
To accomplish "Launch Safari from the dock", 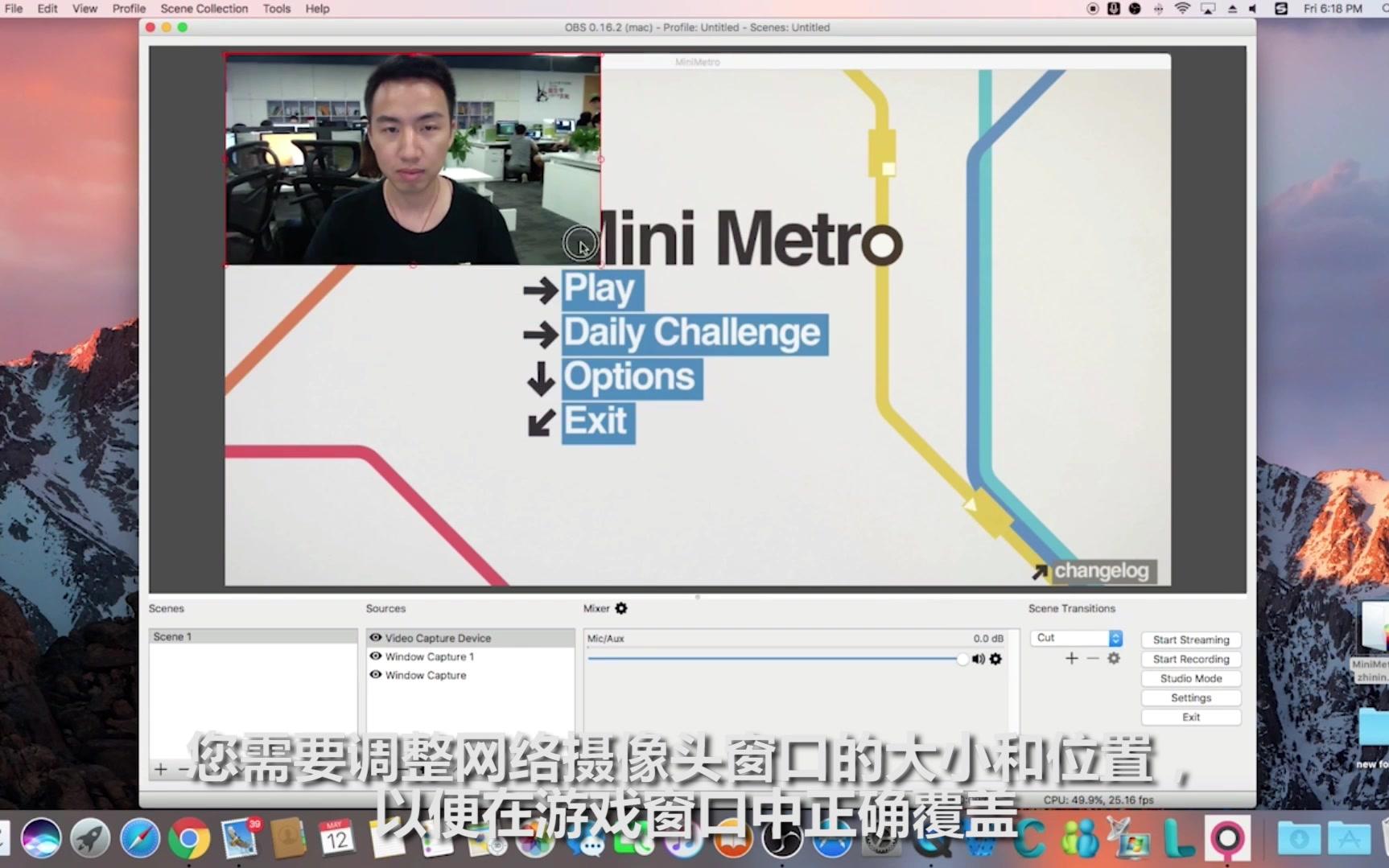I will [x=140, y=839].
